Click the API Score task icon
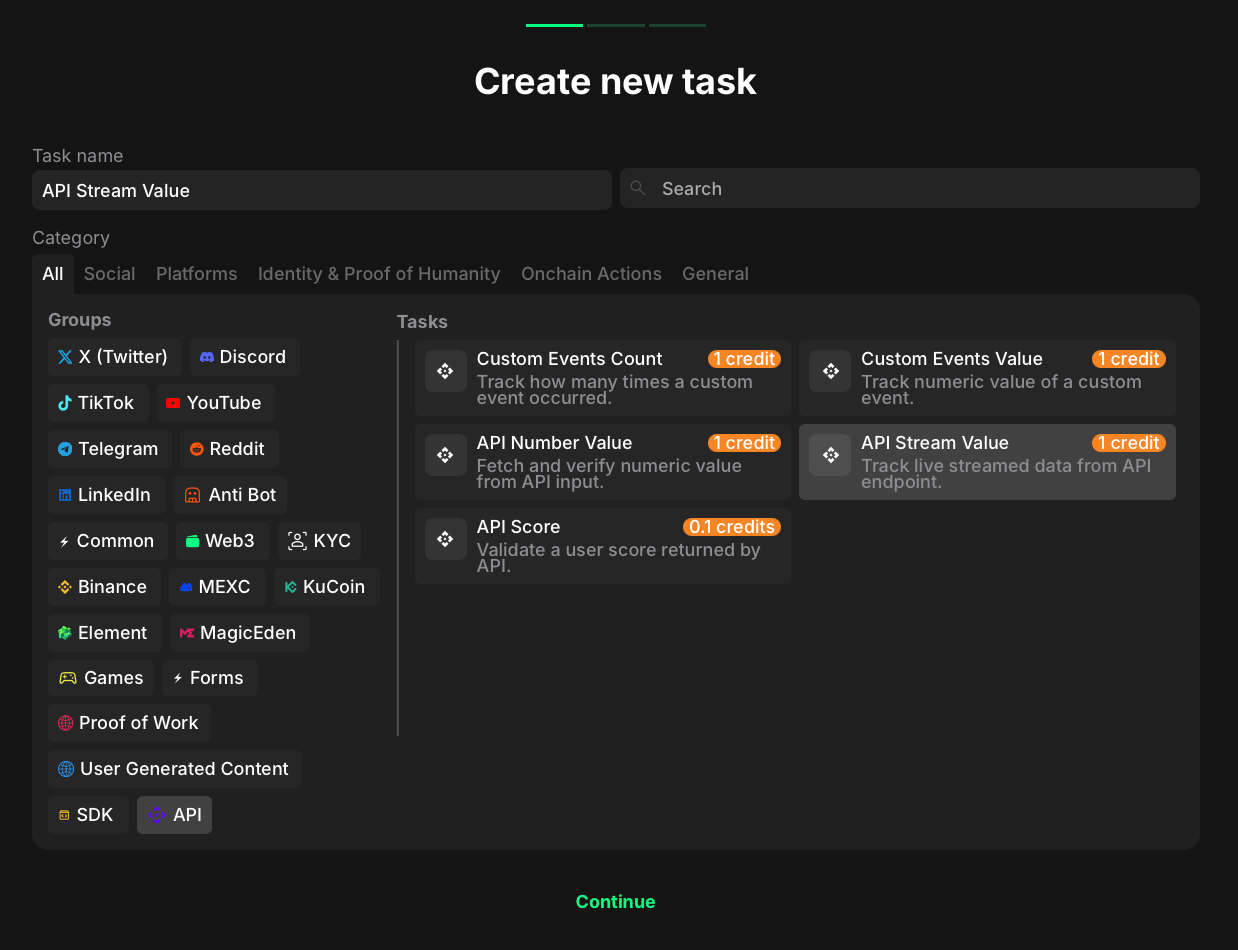Image resolution: width=1238 pixels, height=950 pixels. pyautogui.click(x=446, y=539)
